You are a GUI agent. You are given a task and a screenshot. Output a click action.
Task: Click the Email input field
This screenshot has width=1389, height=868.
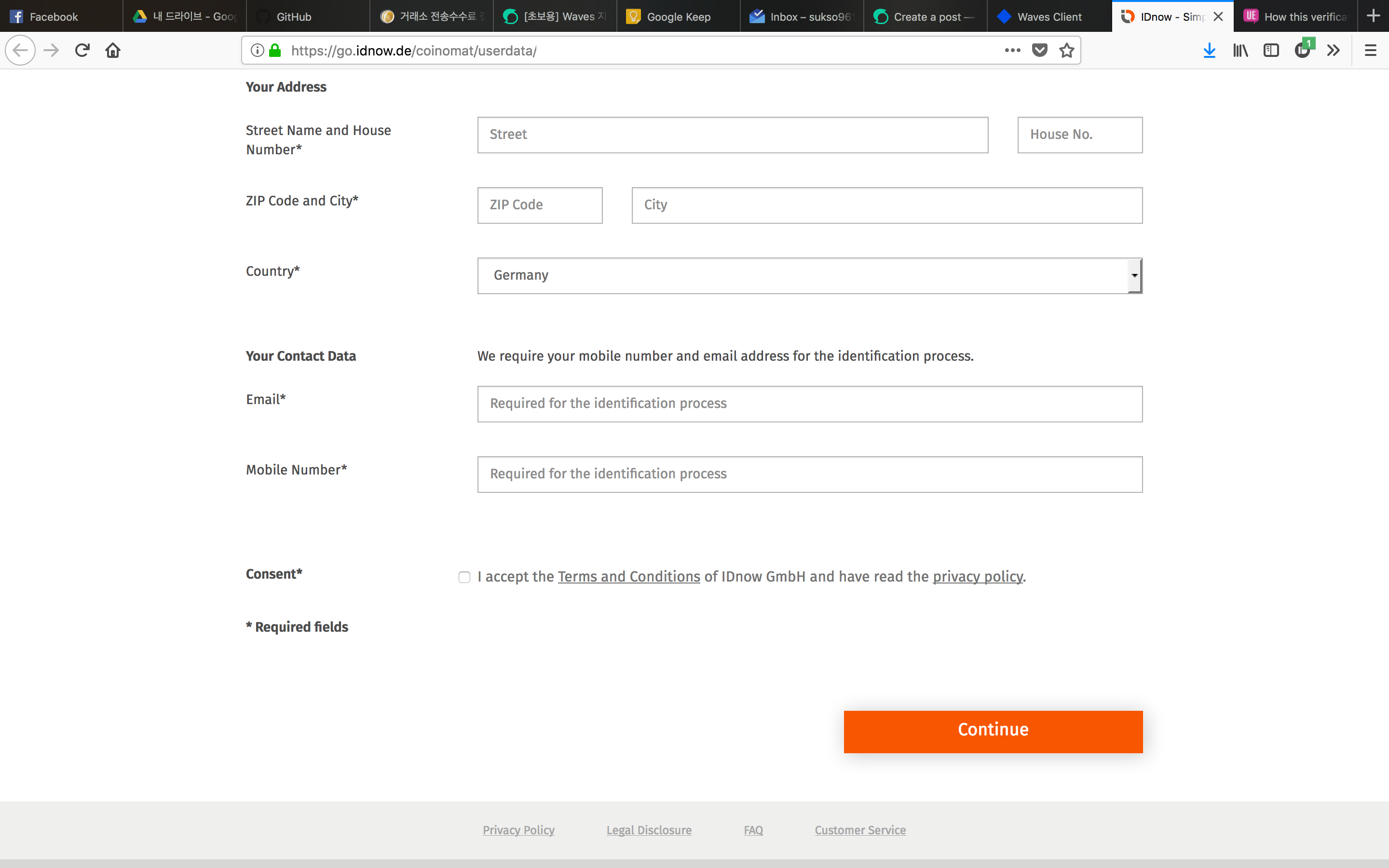(810, 404)
